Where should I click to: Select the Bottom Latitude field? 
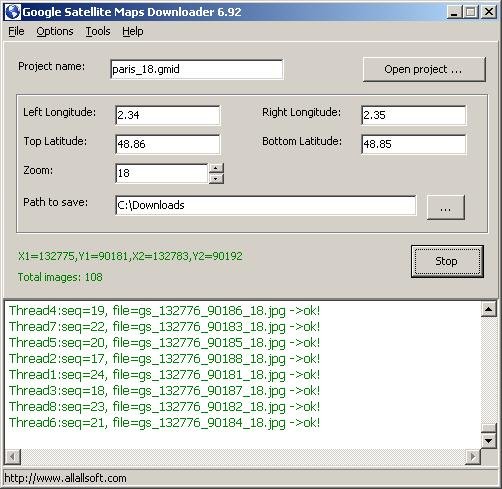click(413, 144)
